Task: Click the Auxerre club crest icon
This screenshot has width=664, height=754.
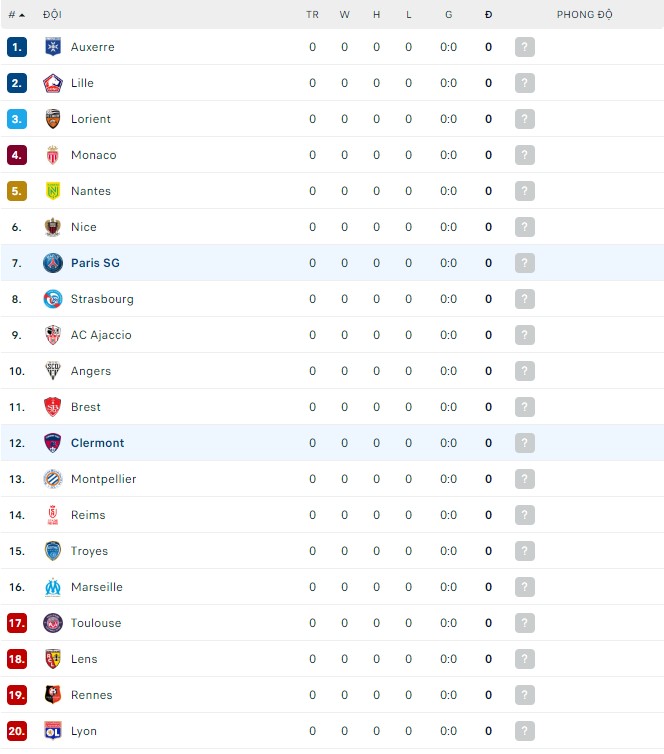Action: click(x=53, y=47)
